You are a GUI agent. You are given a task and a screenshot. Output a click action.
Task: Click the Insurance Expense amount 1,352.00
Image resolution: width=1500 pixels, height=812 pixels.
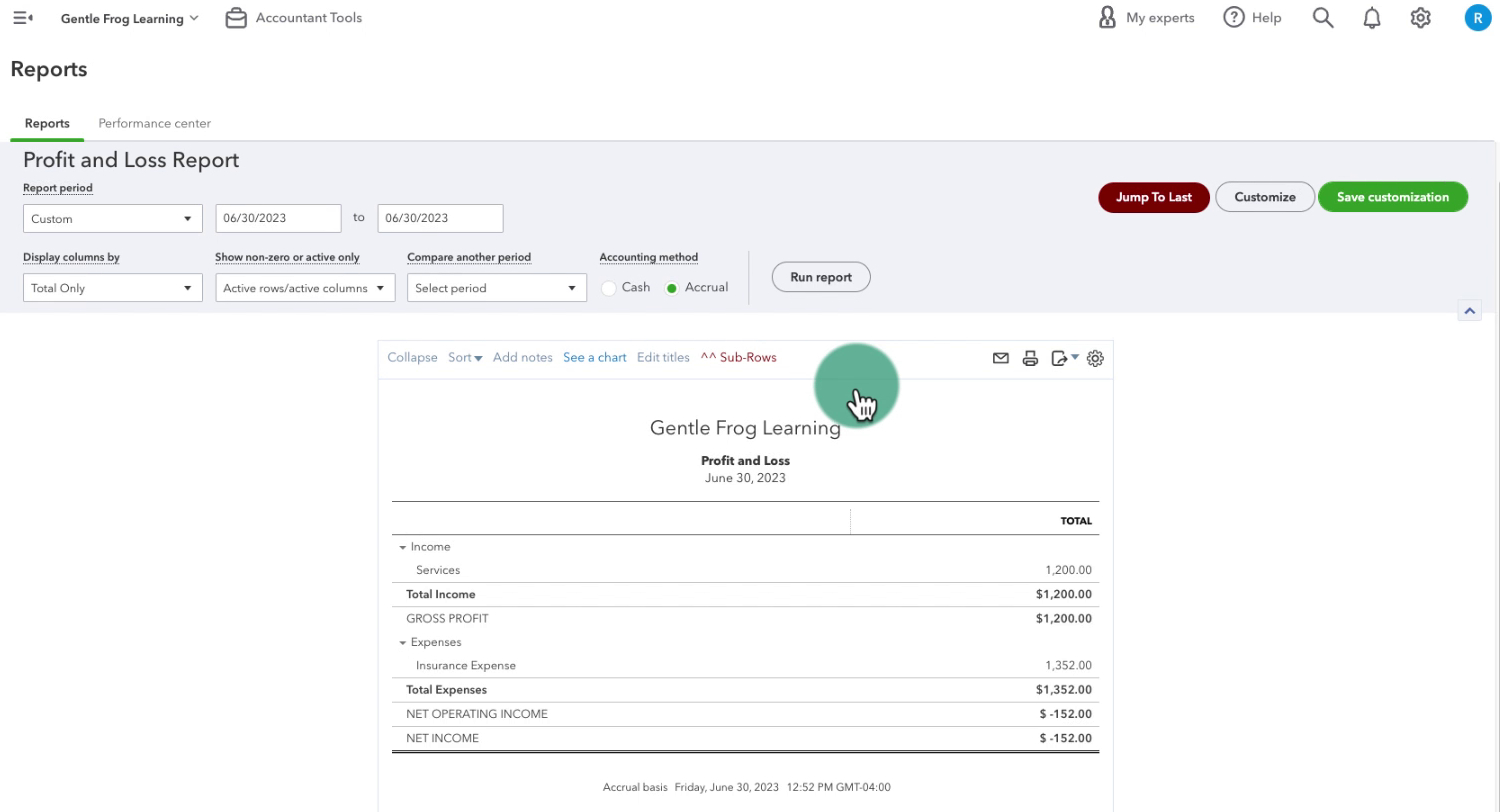pos(1068,665)
